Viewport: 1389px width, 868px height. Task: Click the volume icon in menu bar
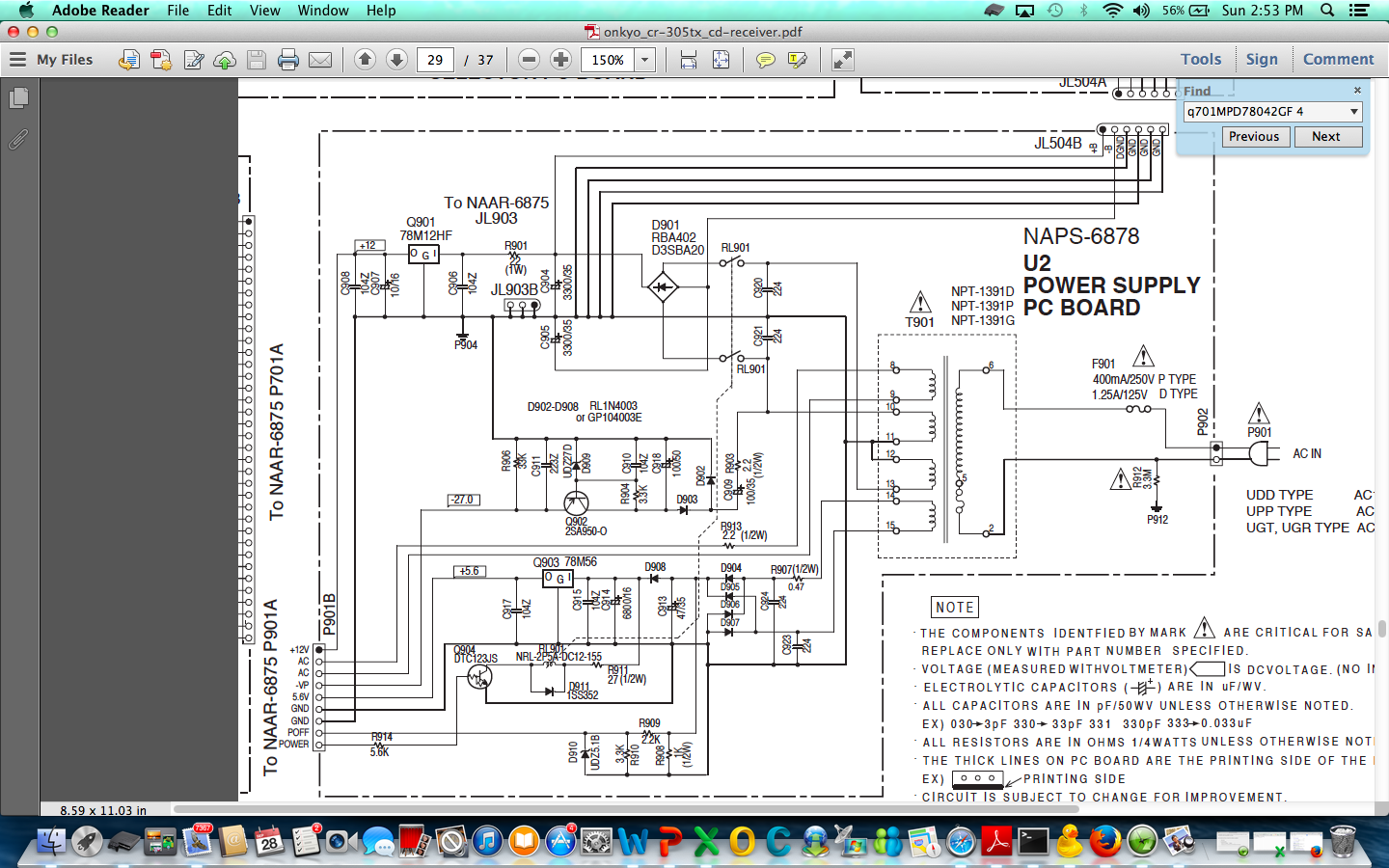click(x=1142, y=11)
